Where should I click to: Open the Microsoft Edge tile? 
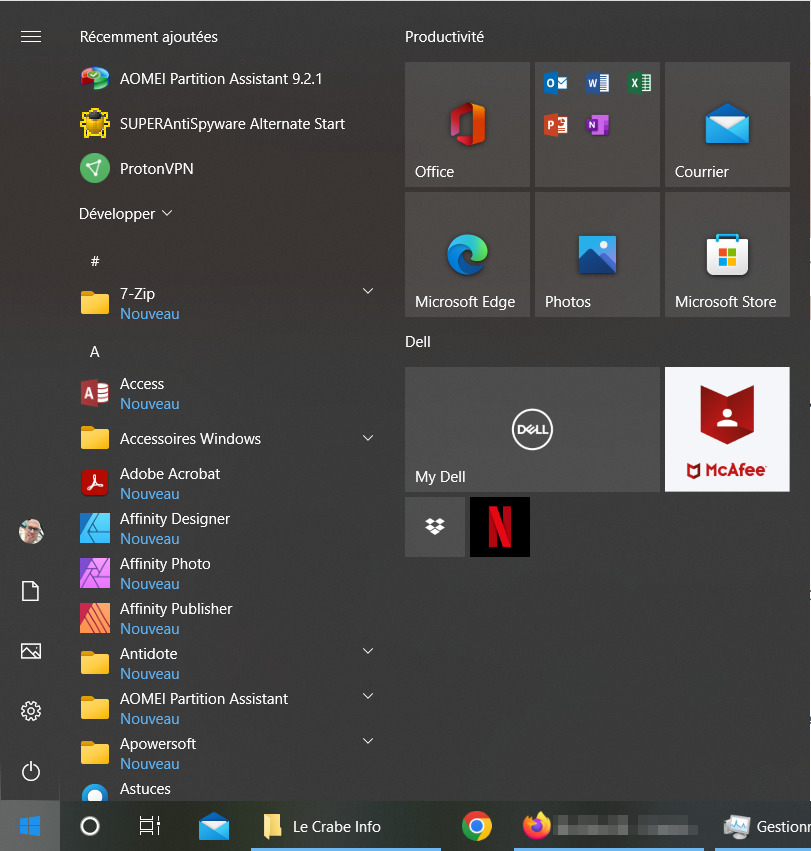(467, 255)
